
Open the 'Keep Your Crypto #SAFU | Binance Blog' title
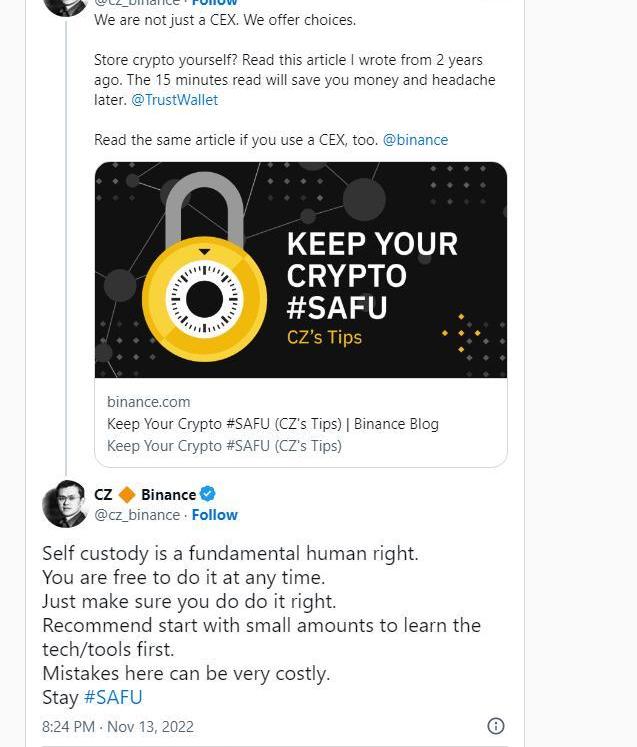point(272,423)
